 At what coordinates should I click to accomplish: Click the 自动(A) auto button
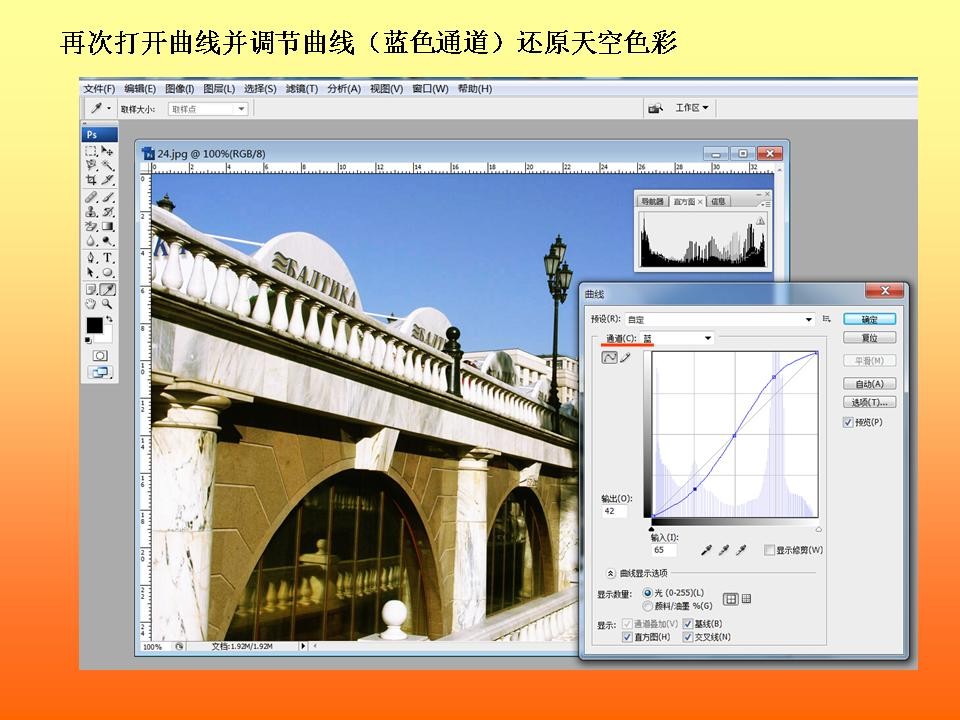(x=869, y=384)
